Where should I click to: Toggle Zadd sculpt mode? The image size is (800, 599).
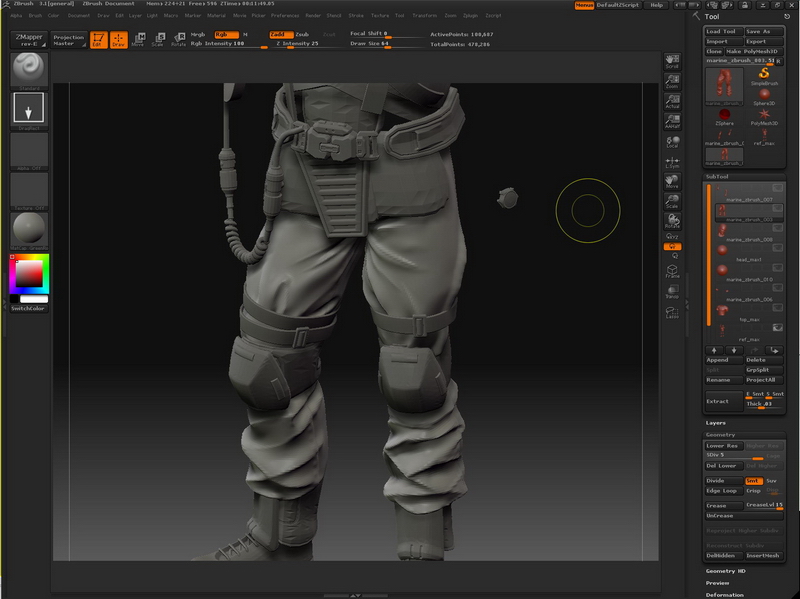click(281, 34)
